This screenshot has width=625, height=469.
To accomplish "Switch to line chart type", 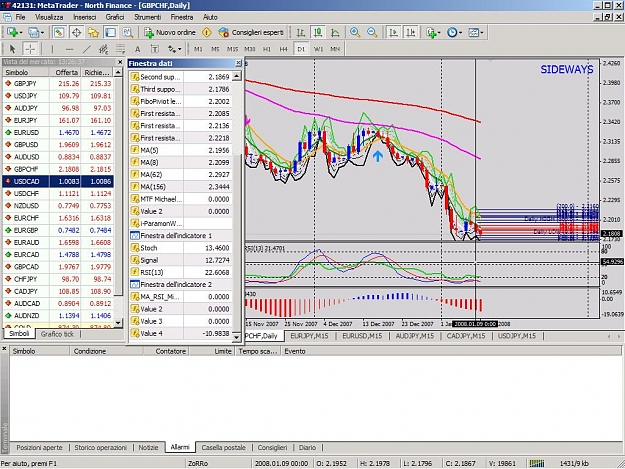I will click(x=335, y=33).
